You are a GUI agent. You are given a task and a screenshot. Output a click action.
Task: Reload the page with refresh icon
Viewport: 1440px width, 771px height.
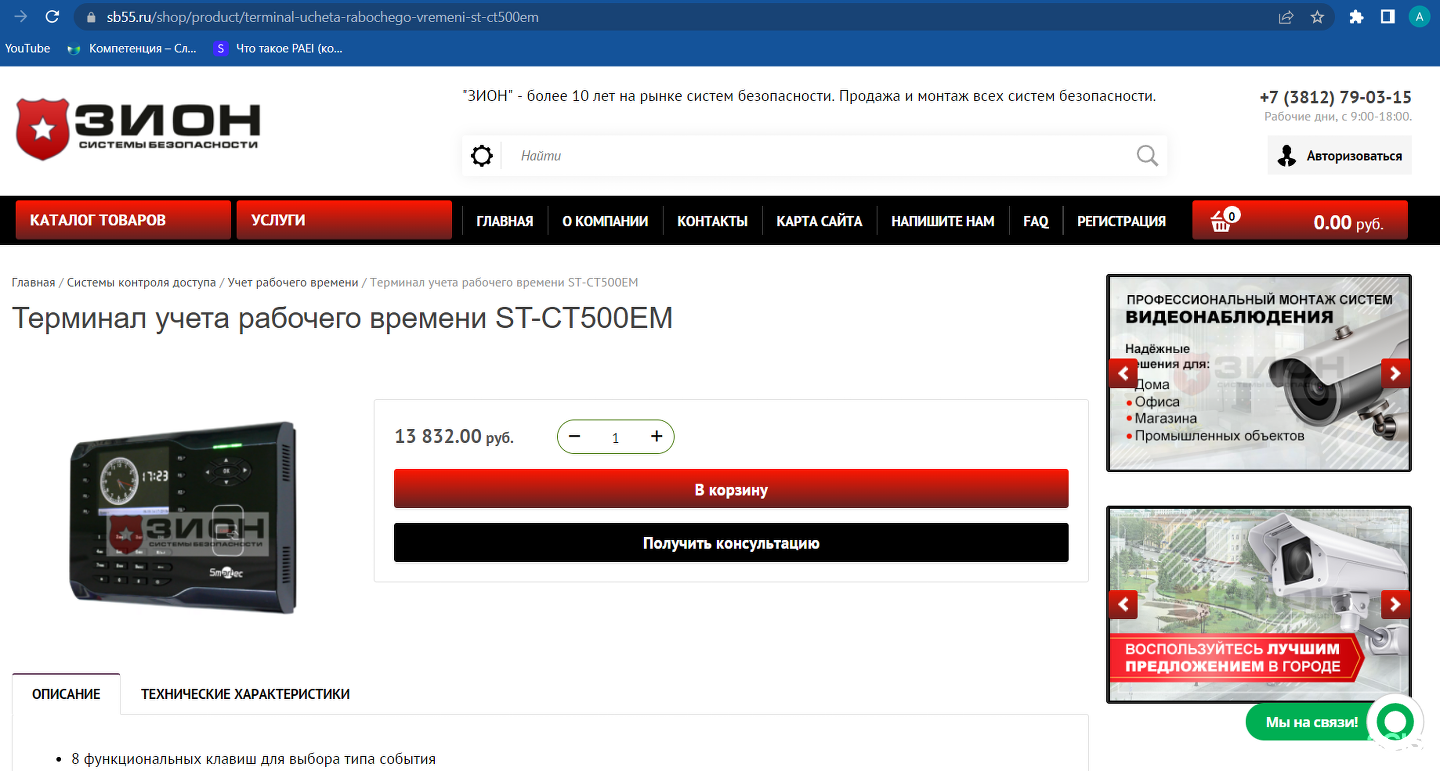click(x=53, y=17)
